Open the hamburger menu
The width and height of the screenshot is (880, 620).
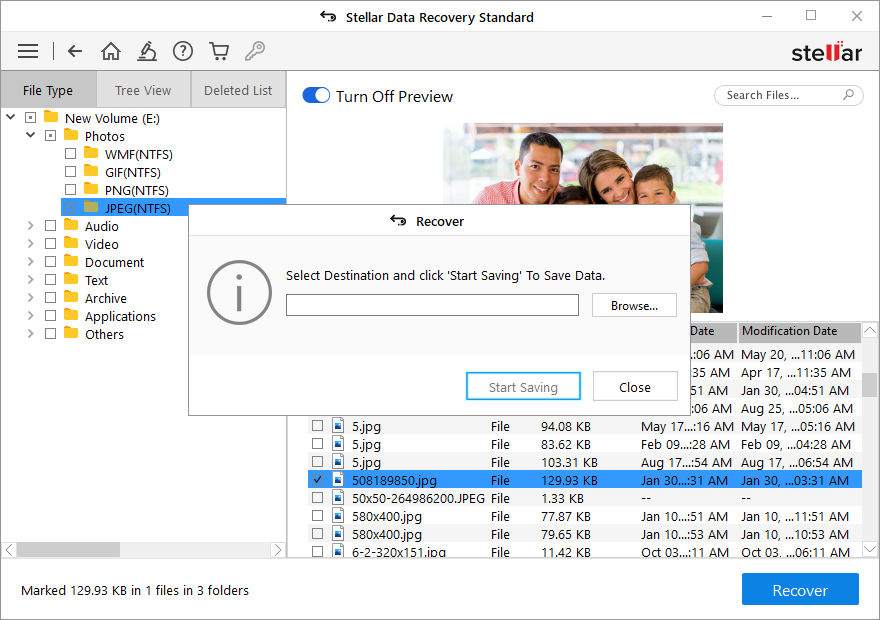click(x=27, y=50)
